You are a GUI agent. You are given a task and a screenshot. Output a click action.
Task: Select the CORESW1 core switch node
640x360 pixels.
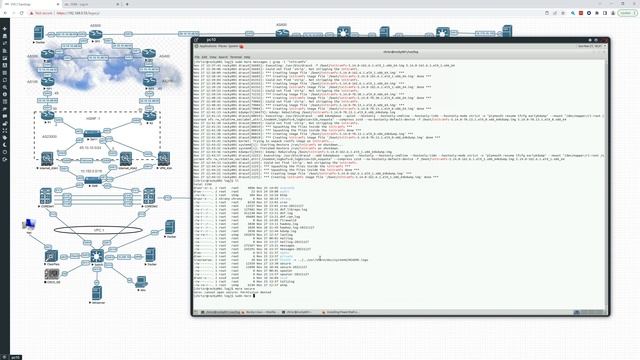coord(46,196)
